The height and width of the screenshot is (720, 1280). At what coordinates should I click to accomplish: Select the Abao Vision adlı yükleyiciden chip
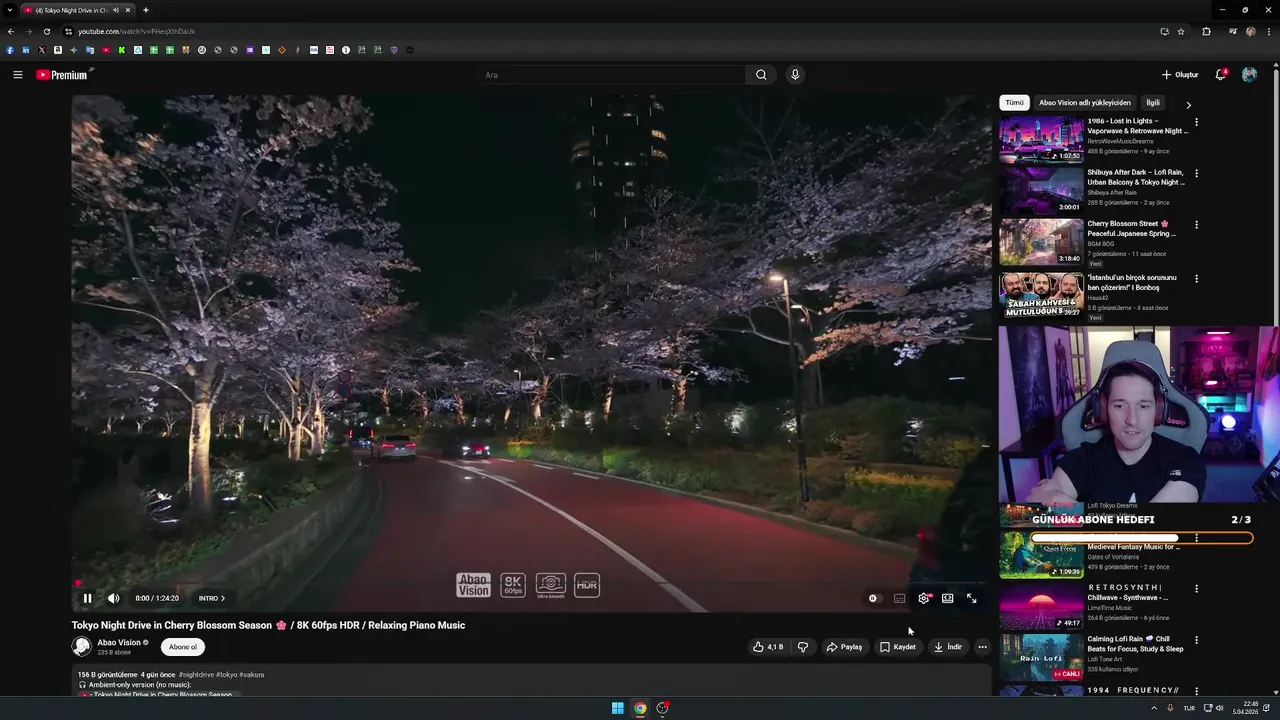(x=1085, y=103)
